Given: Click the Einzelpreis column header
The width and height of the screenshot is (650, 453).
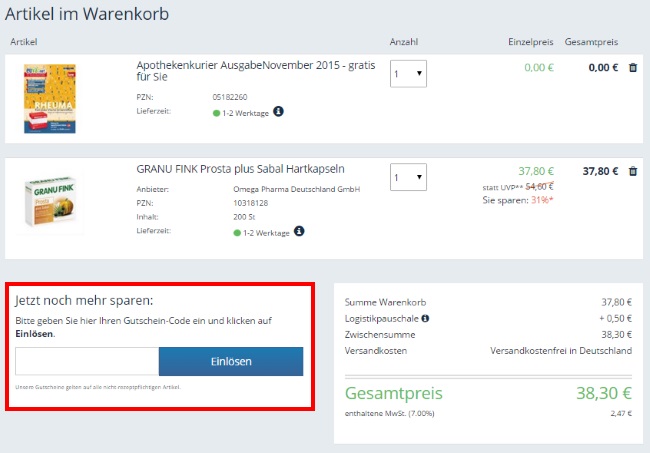Looking at the screenshot, I should [531, 42].
